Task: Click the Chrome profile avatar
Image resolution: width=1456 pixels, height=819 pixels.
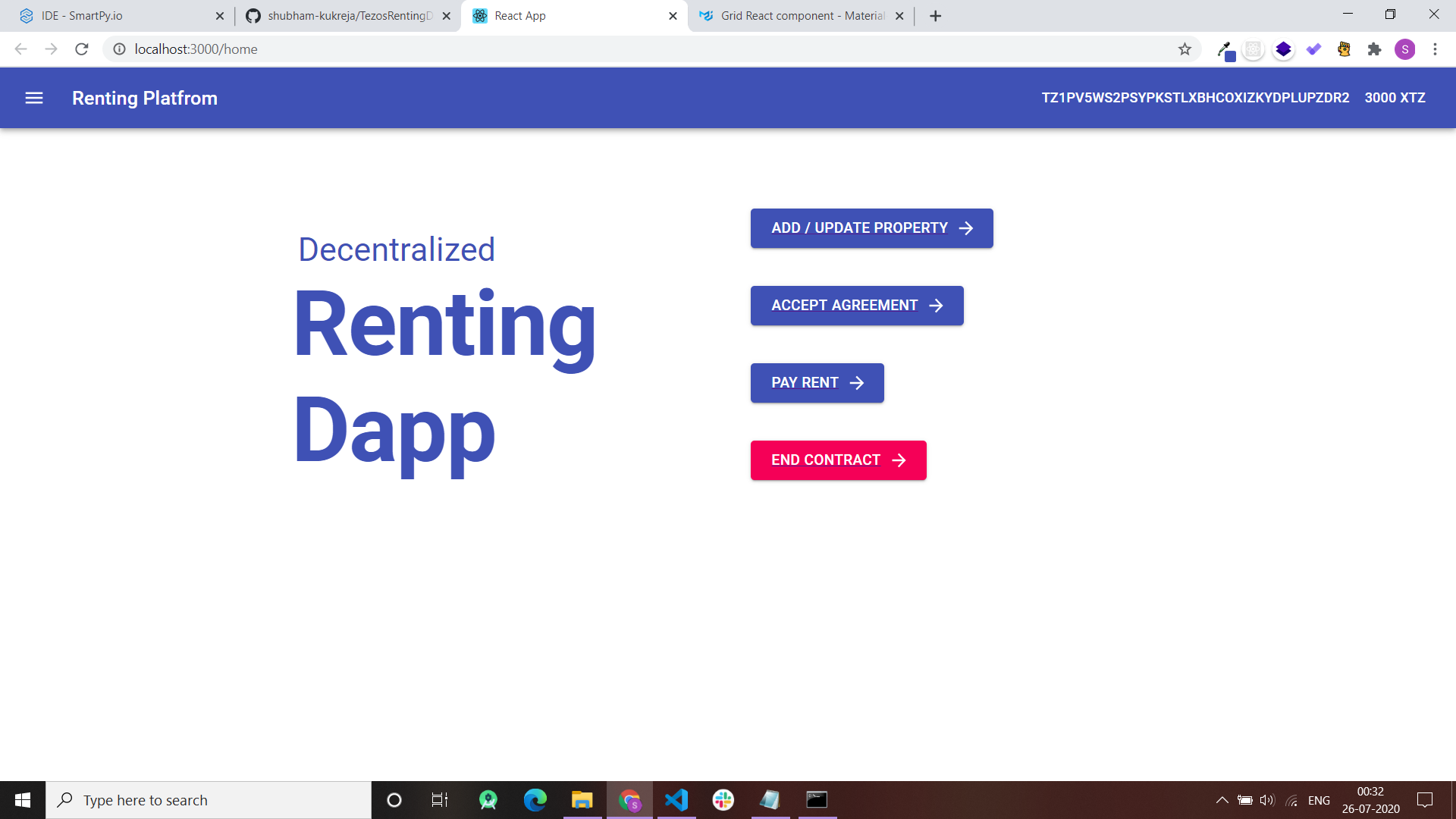Action: [x=1404, y=49]
